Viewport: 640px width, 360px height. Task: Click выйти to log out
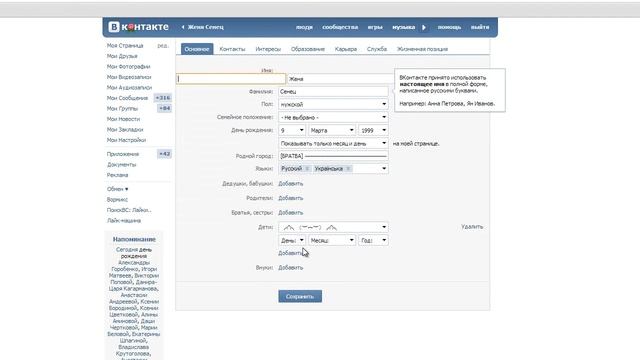480,27
